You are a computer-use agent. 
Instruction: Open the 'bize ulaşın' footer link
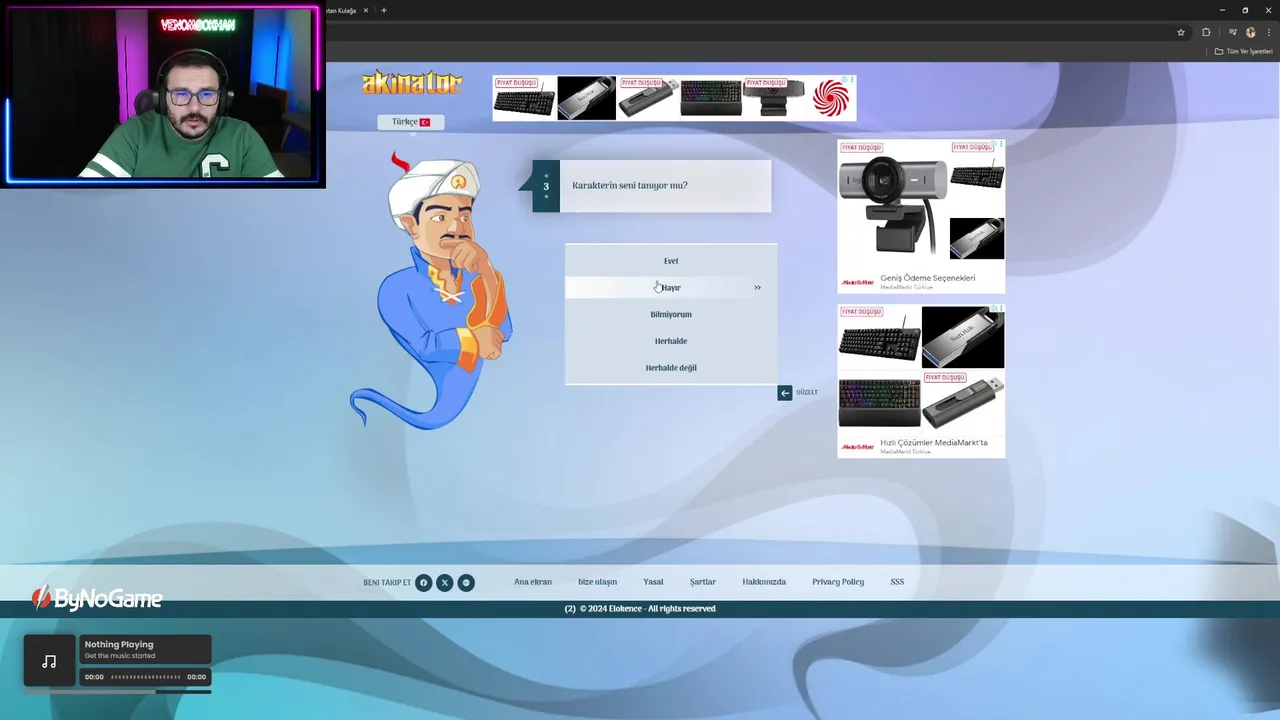point(597,582)
